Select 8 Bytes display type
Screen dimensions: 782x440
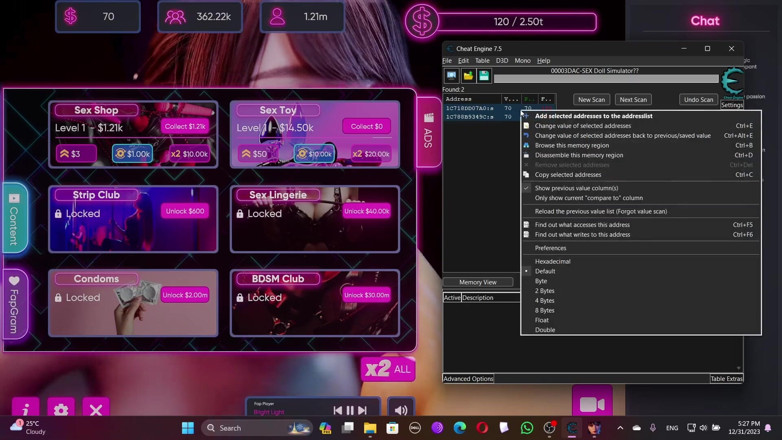click(x=641, y=310)
